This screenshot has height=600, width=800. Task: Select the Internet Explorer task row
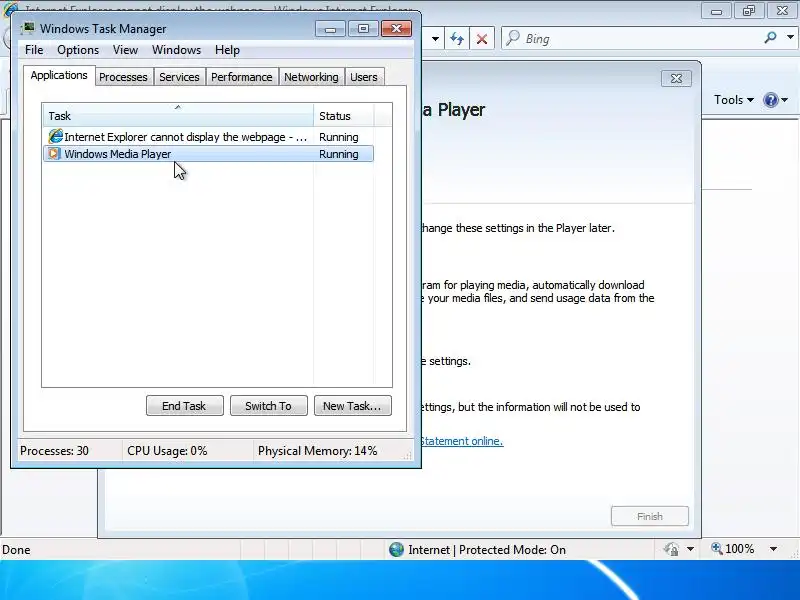click(x=208, y=137)
